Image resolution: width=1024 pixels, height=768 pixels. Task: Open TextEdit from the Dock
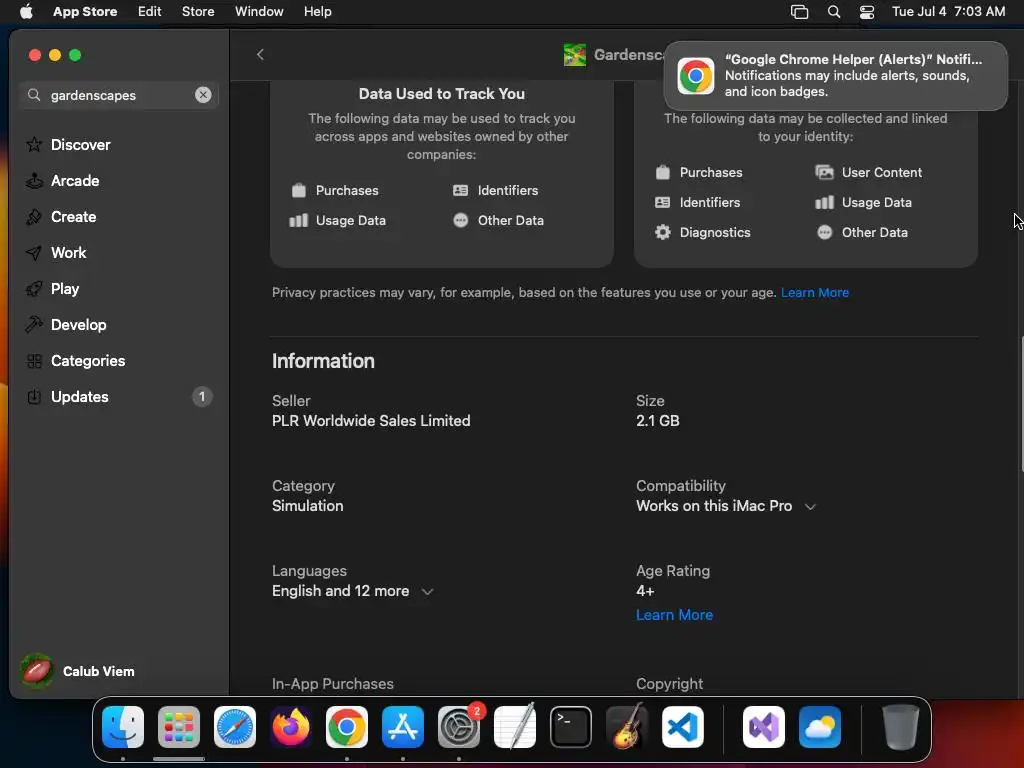click(x=515, y=727)
